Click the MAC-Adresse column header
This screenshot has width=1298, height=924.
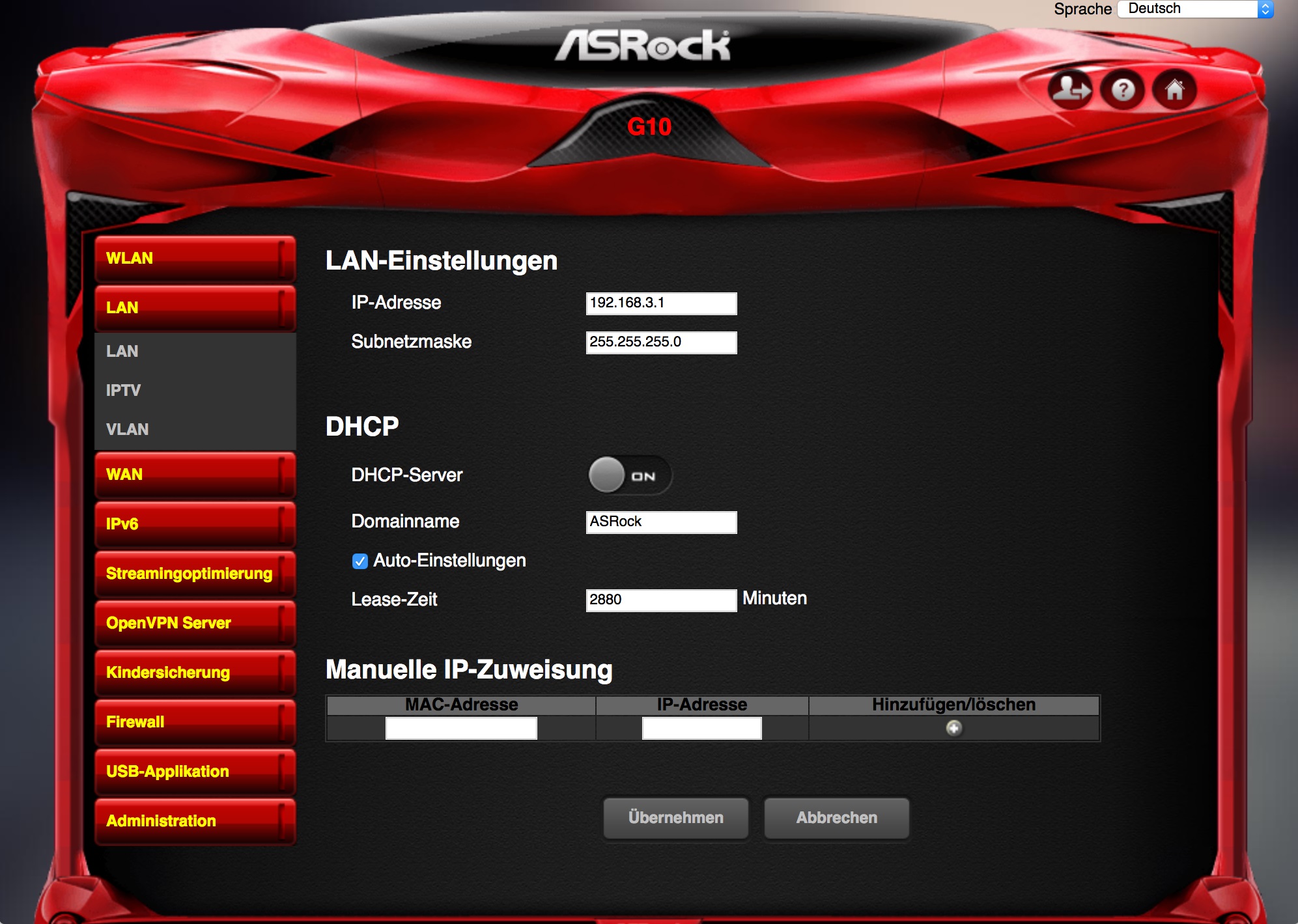[462, 705]
